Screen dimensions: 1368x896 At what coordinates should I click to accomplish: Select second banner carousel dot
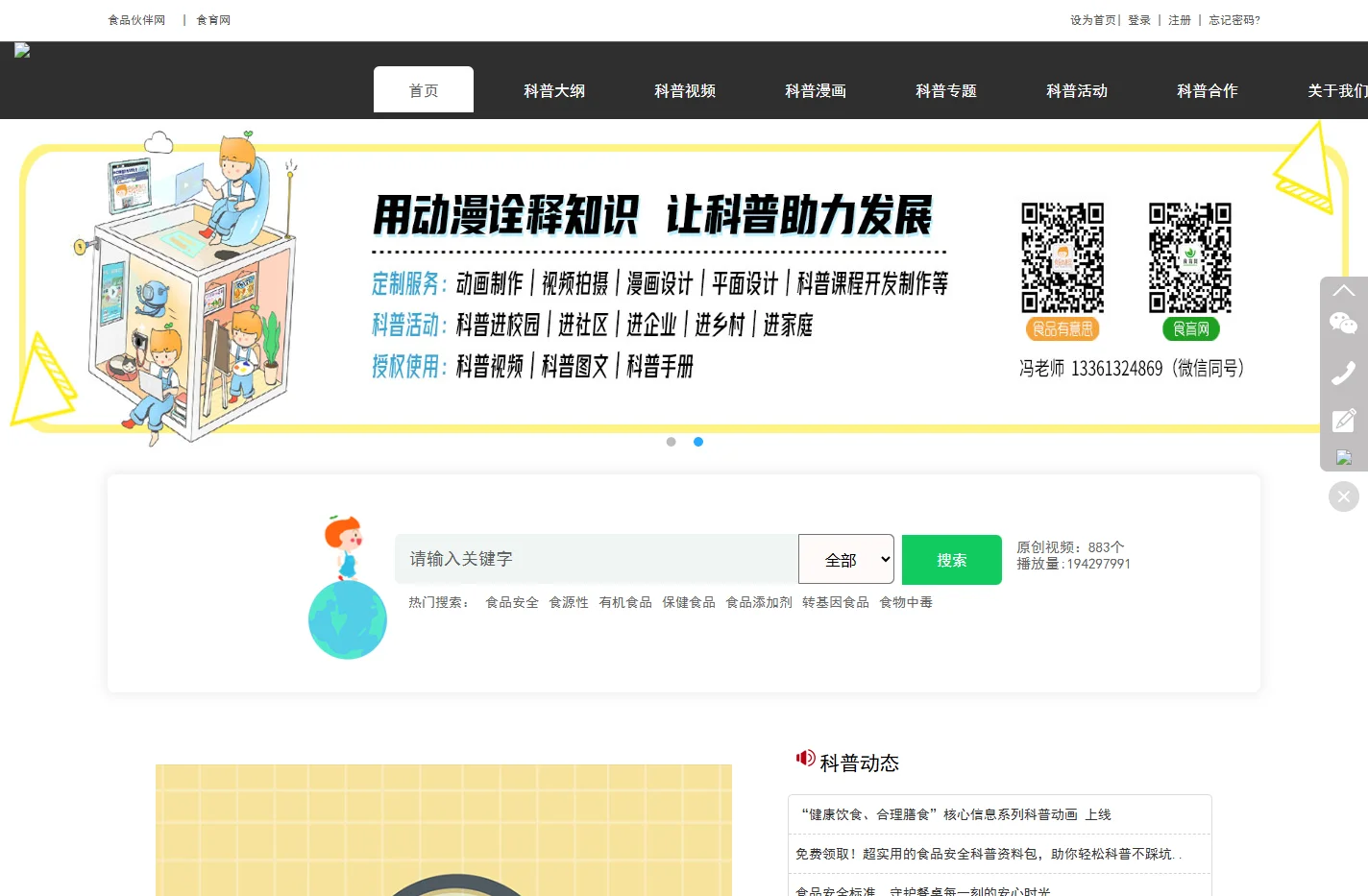click(698, 442)
